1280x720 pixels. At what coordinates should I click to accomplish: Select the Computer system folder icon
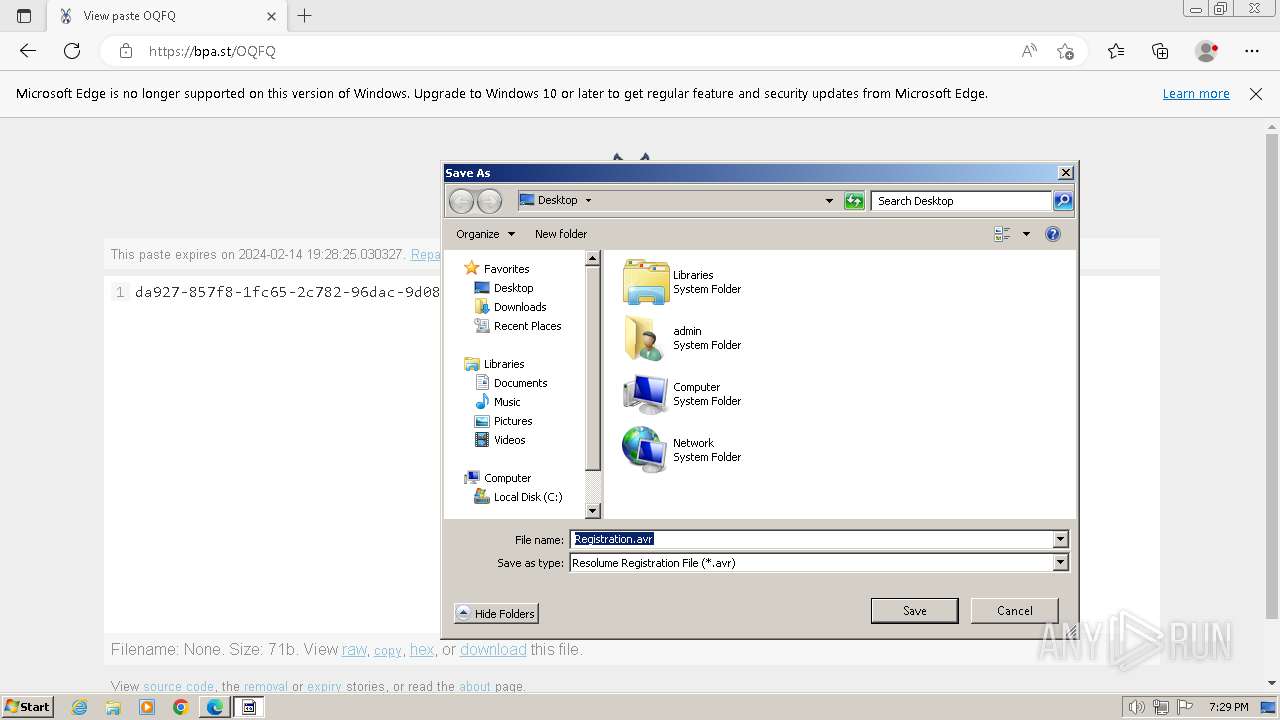(x=645, y=394)
